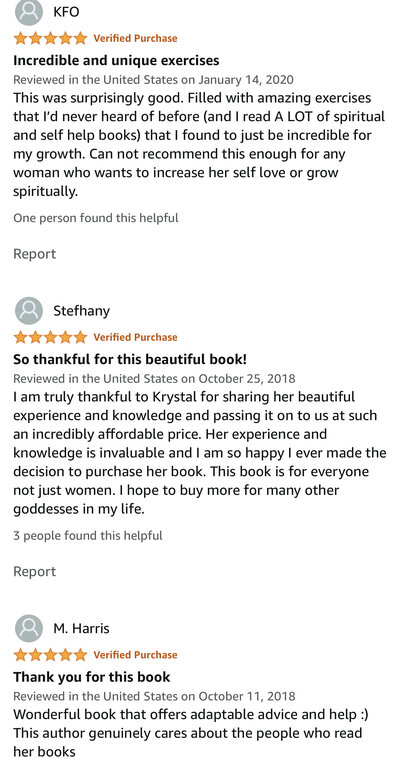Click Verified Purchase label on M. Harris's review
Image resolution: width=400 pixels, height=758 pixels.
135,655
